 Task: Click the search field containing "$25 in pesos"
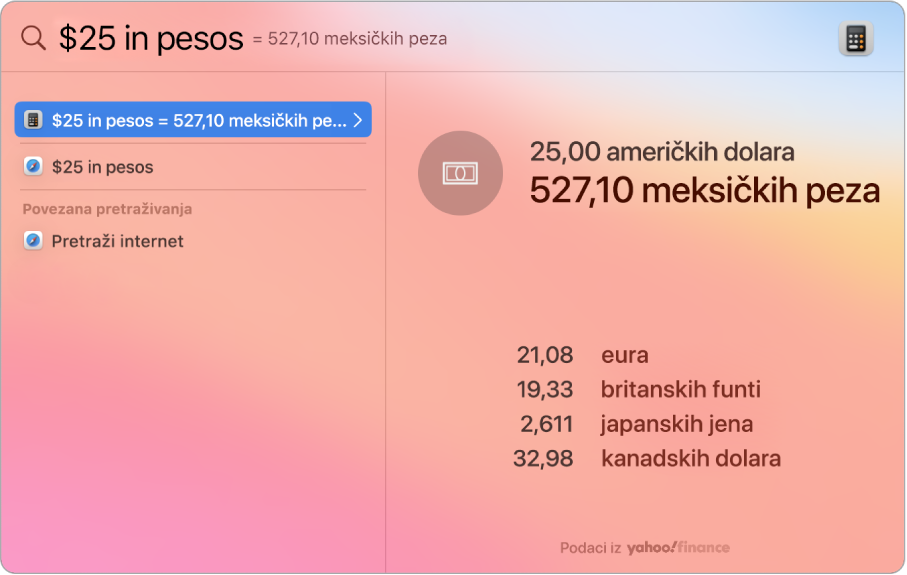pos(151,39)
